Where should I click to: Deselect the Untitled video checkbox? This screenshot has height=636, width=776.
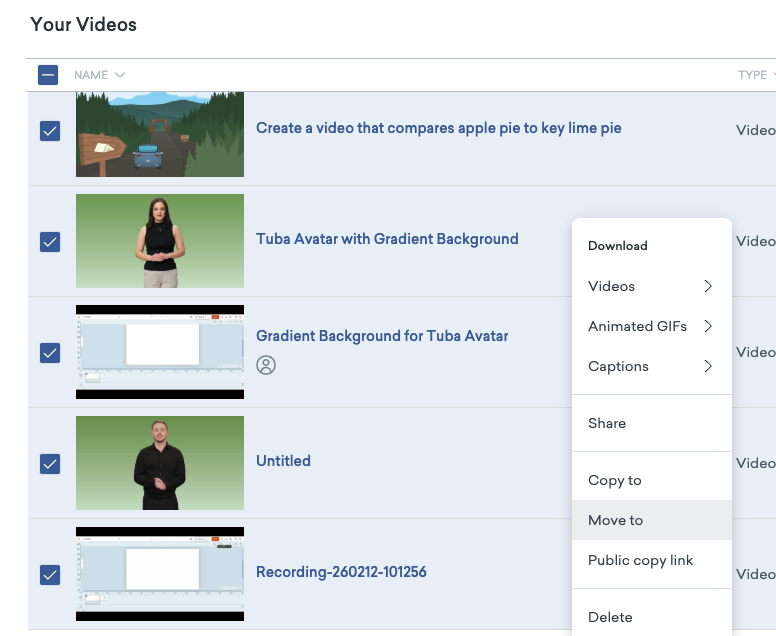[49, 464]
